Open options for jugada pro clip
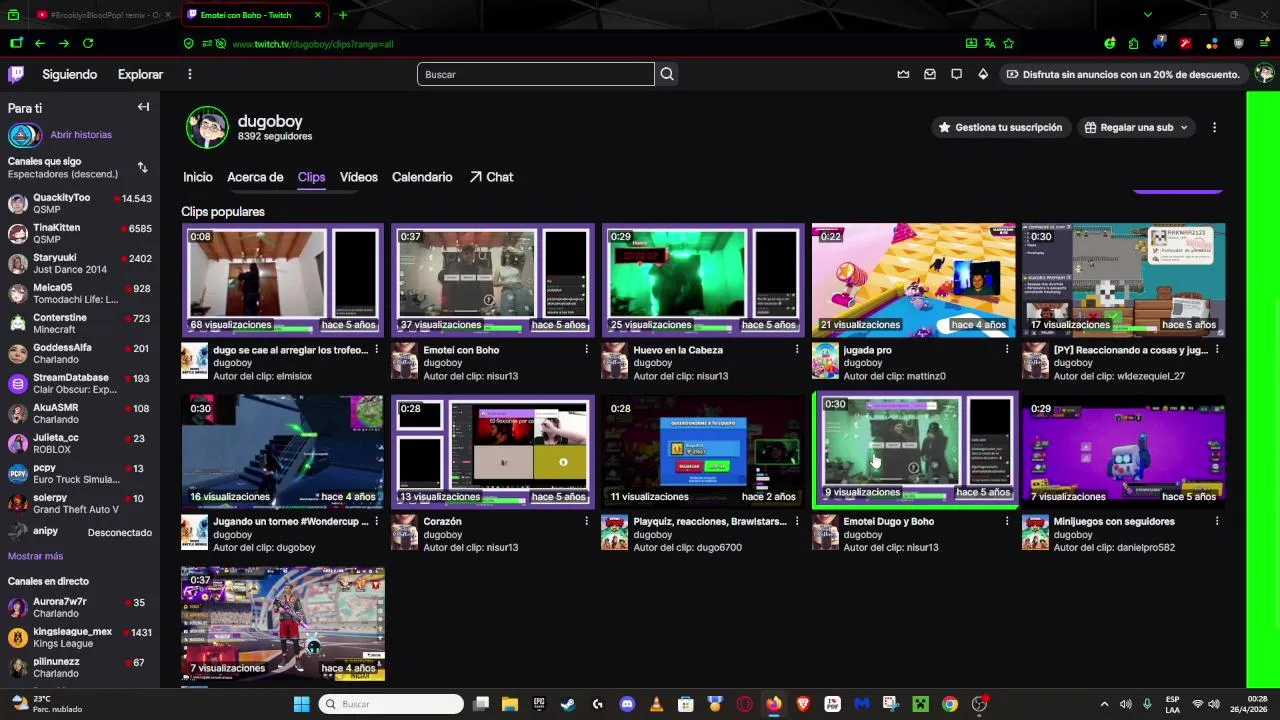1280x720 pixels. tap(1007, 350)
